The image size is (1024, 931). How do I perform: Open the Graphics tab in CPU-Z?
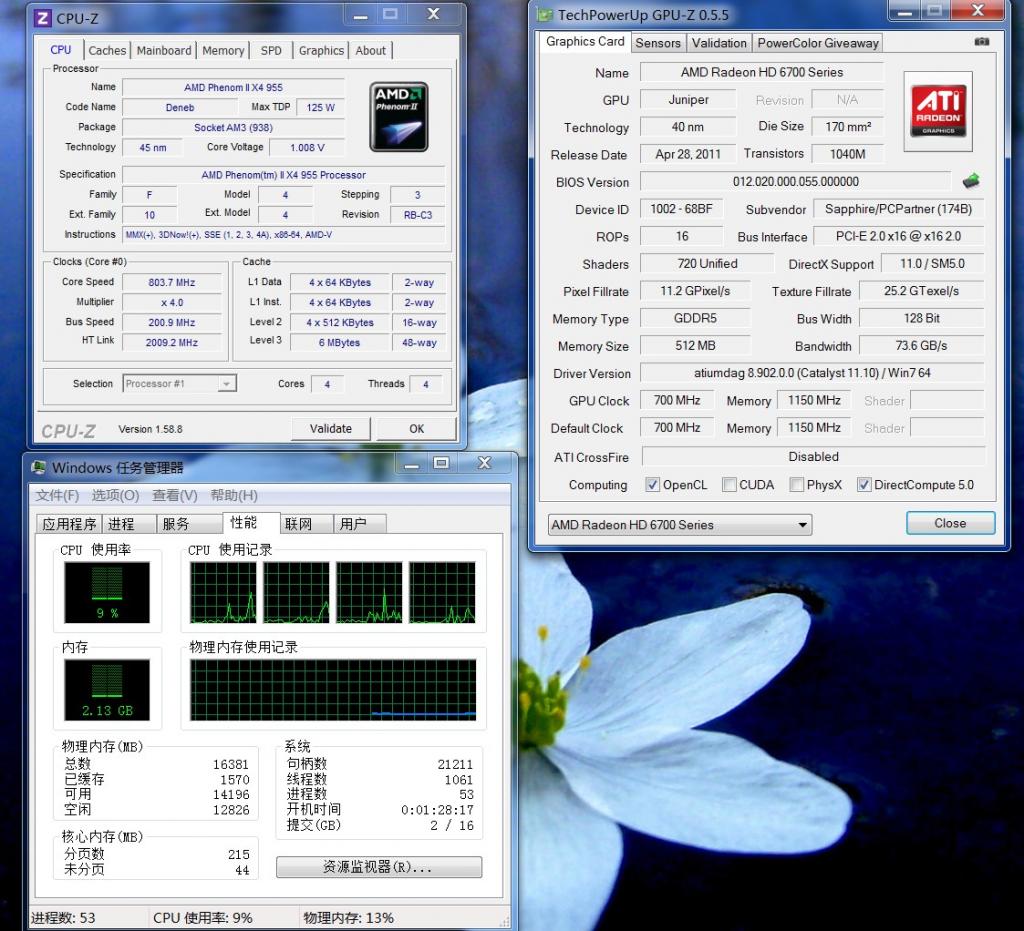point(321,50)
